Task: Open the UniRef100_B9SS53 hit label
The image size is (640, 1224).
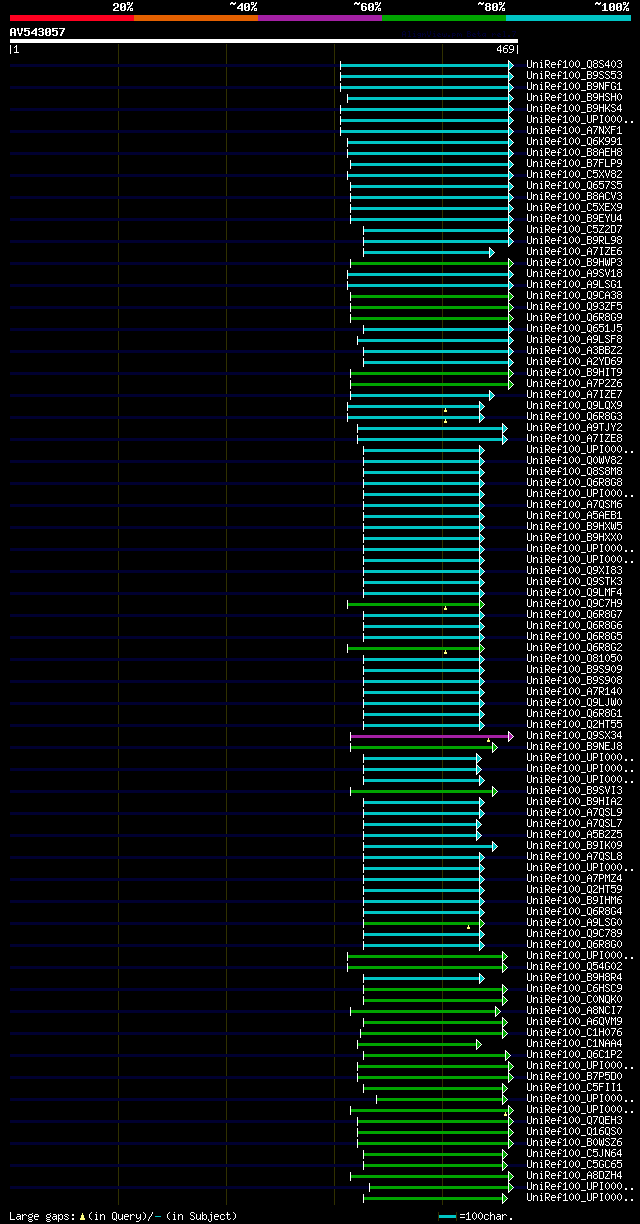Action: pos(574,75)
